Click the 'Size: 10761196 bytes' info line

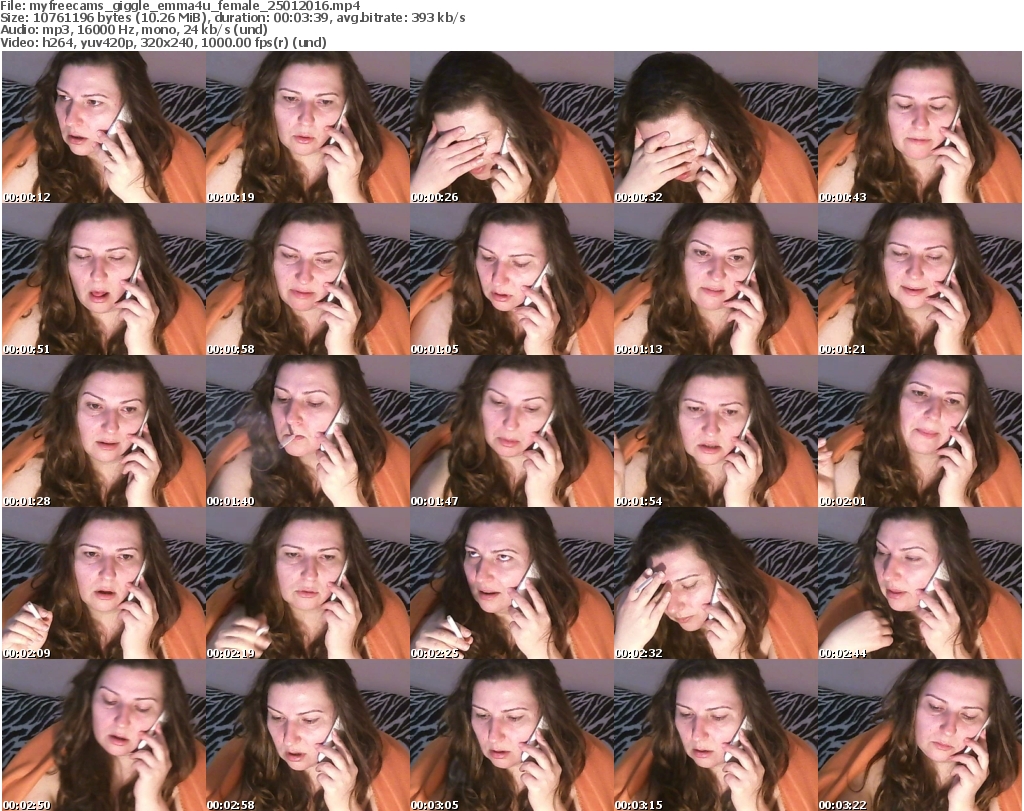tap(233, 18)
